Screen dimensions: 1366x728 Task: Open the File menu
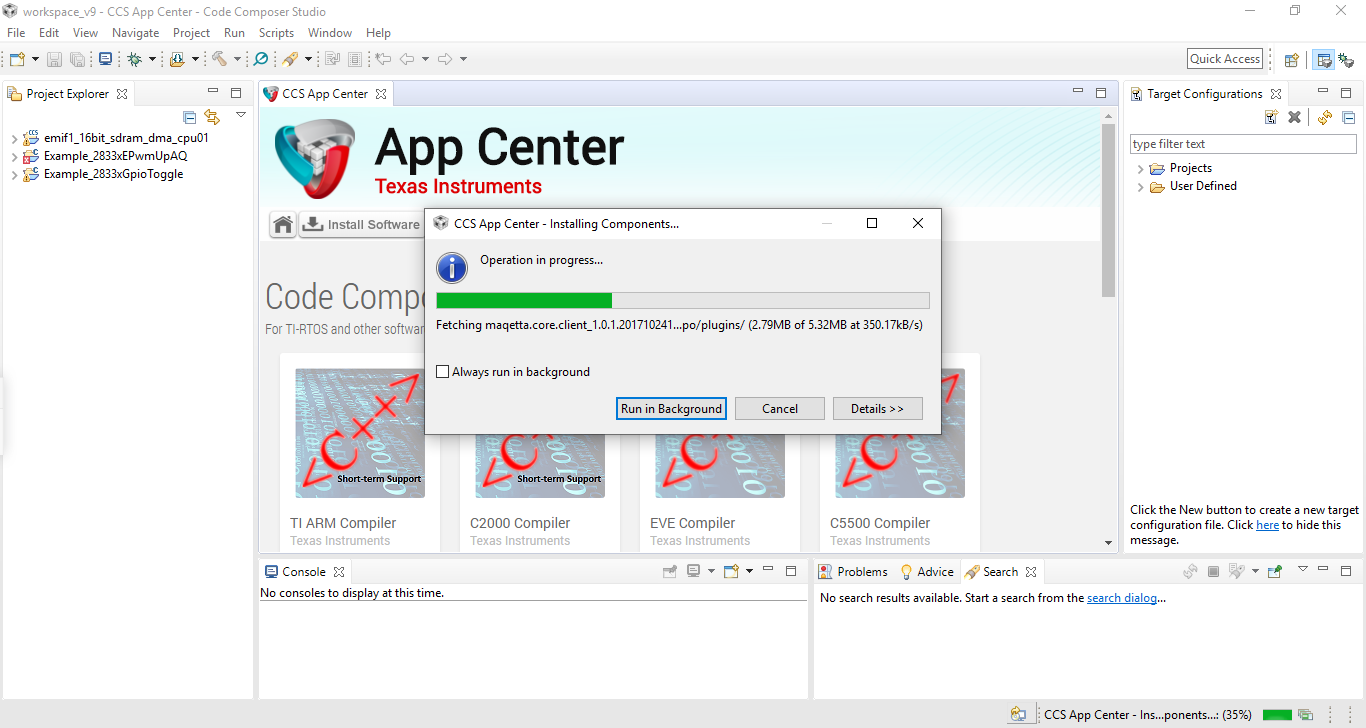[16, 33]
